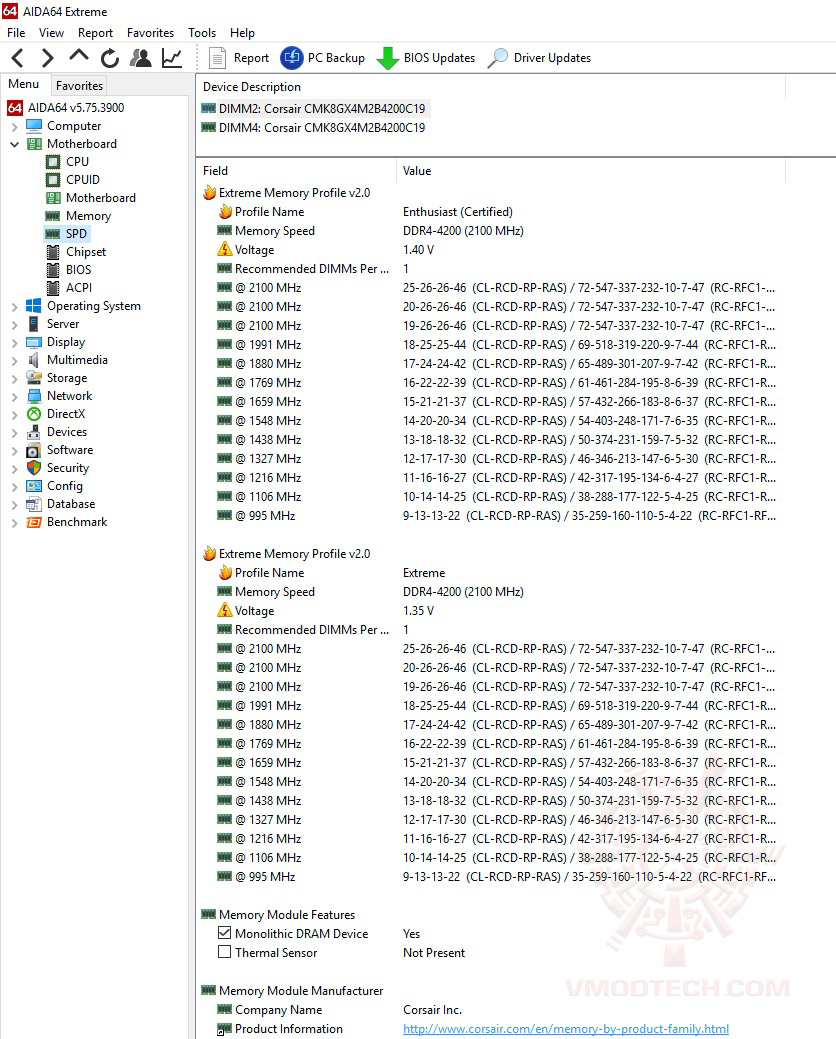Select the CPU tree item
Screen dimensions: 836x1039
coord(77,162)
